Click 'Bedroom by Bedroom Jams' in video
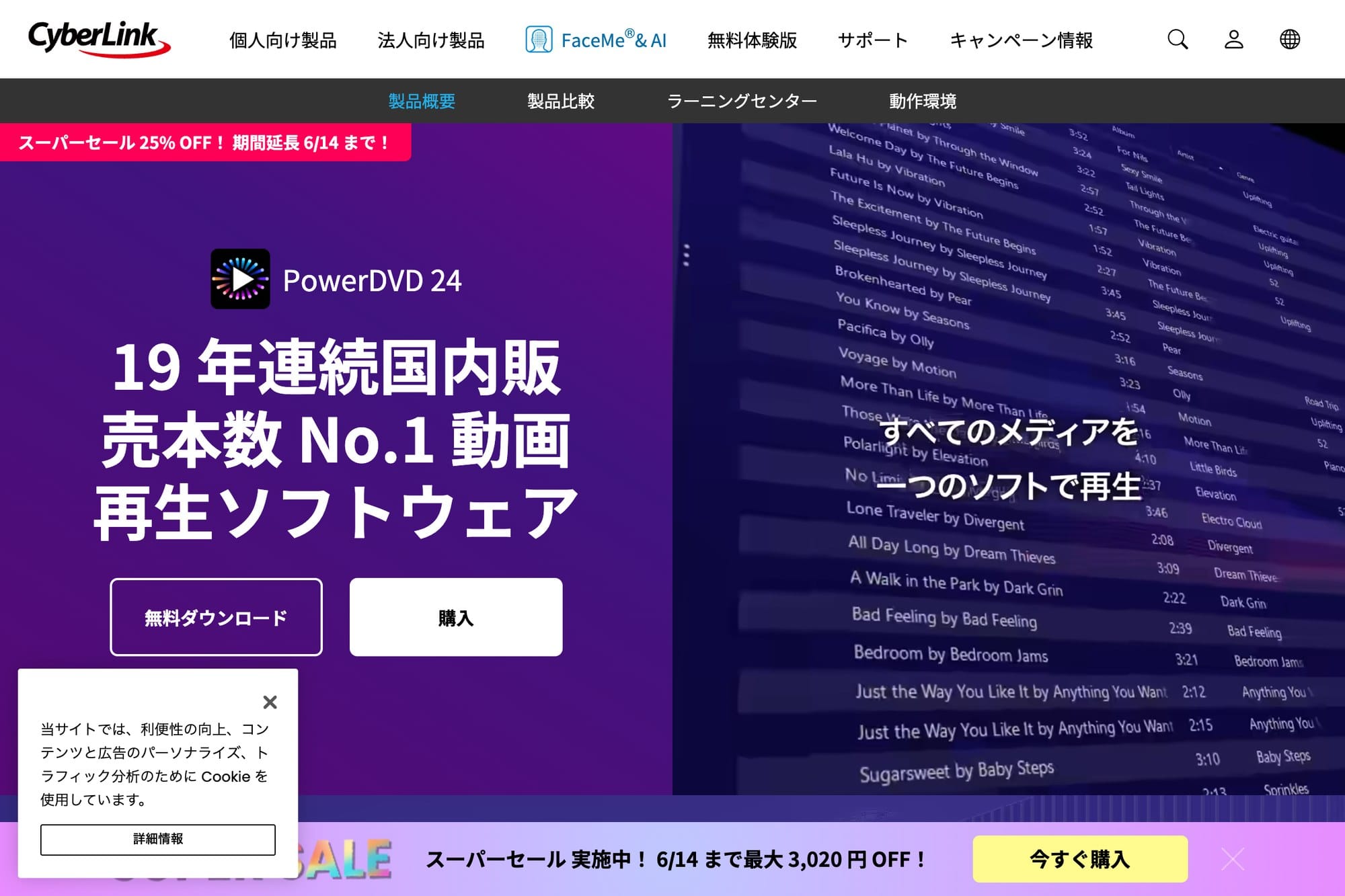The width and height of the screenshot is (1345, 896). pos(950,654)
